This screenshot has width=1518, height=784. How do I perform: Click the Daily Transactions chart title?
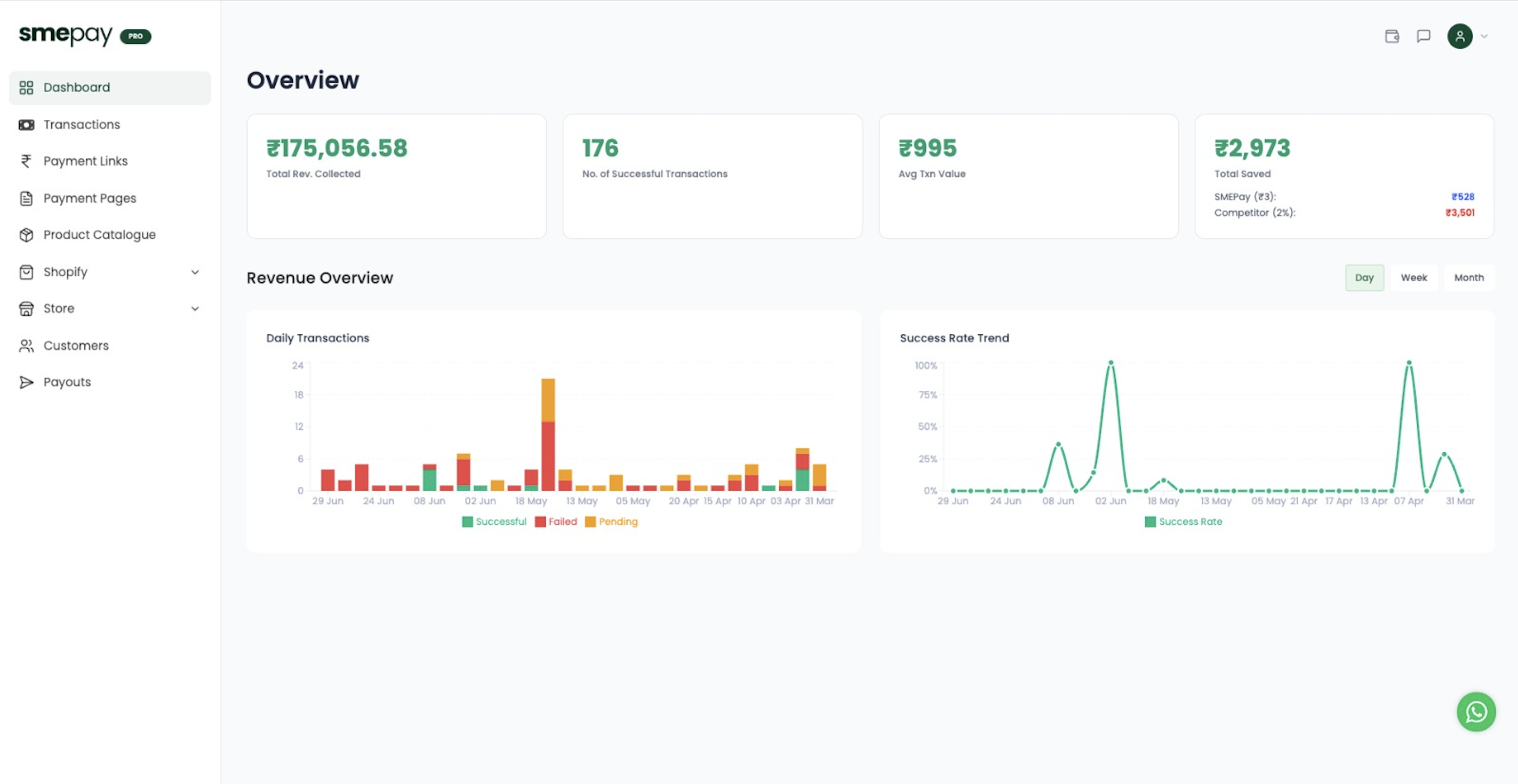click(x=317, y=338)
